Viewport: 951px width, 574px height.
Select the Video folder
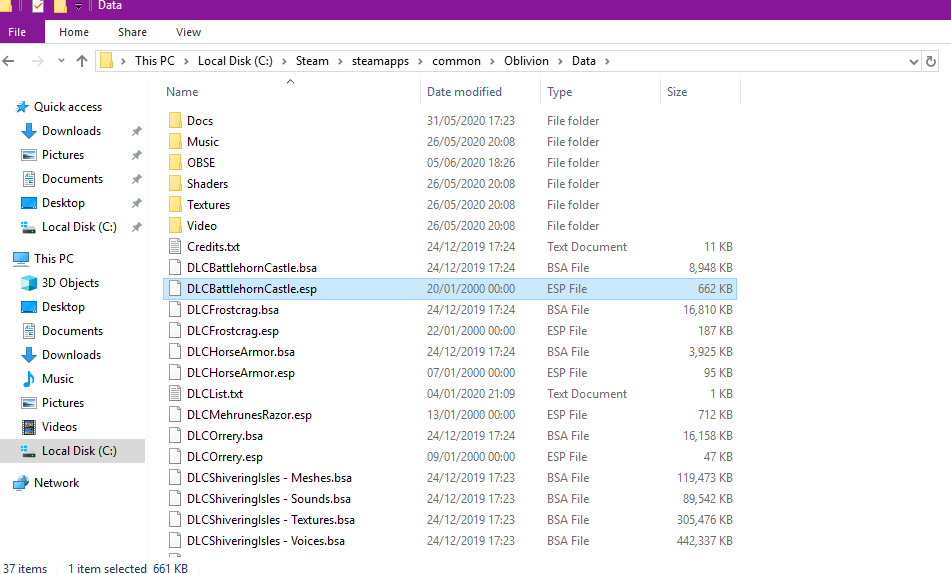tap(201, 226)
